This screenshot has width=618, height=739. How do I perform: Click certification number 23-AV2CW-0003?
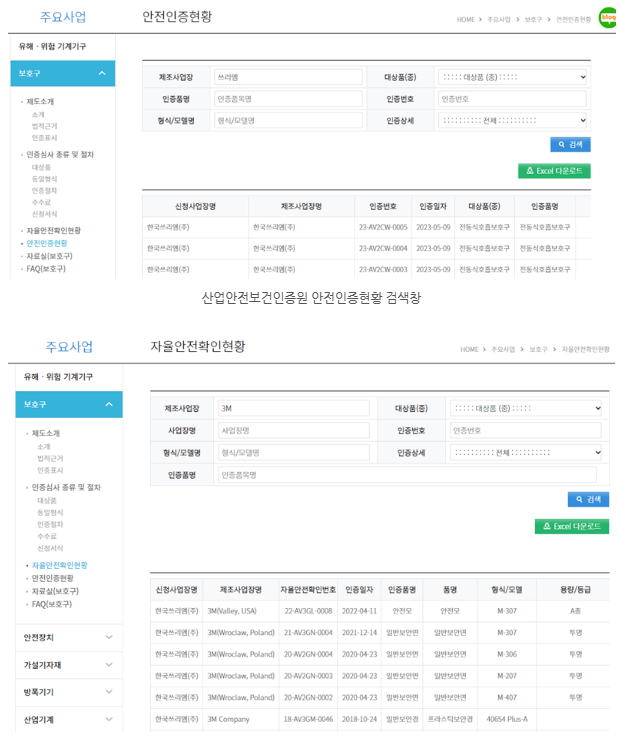coord(383,269)
